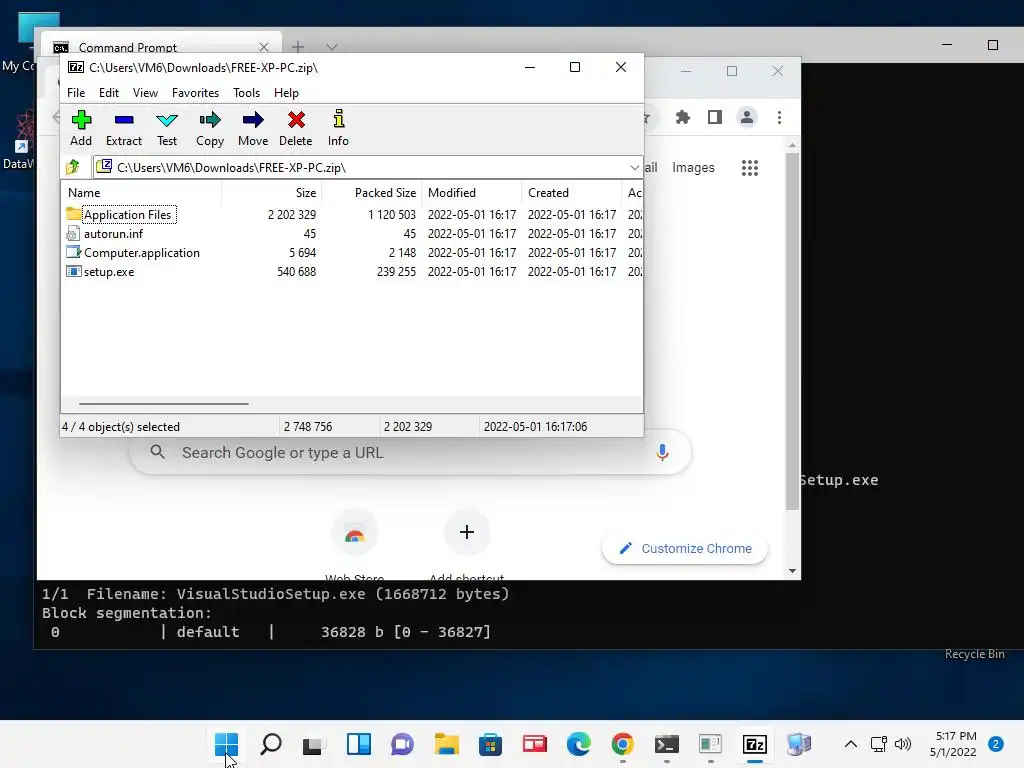The image size is (1024, 768).
Task: Open the Chrome profile avatar
Action: 746,118
